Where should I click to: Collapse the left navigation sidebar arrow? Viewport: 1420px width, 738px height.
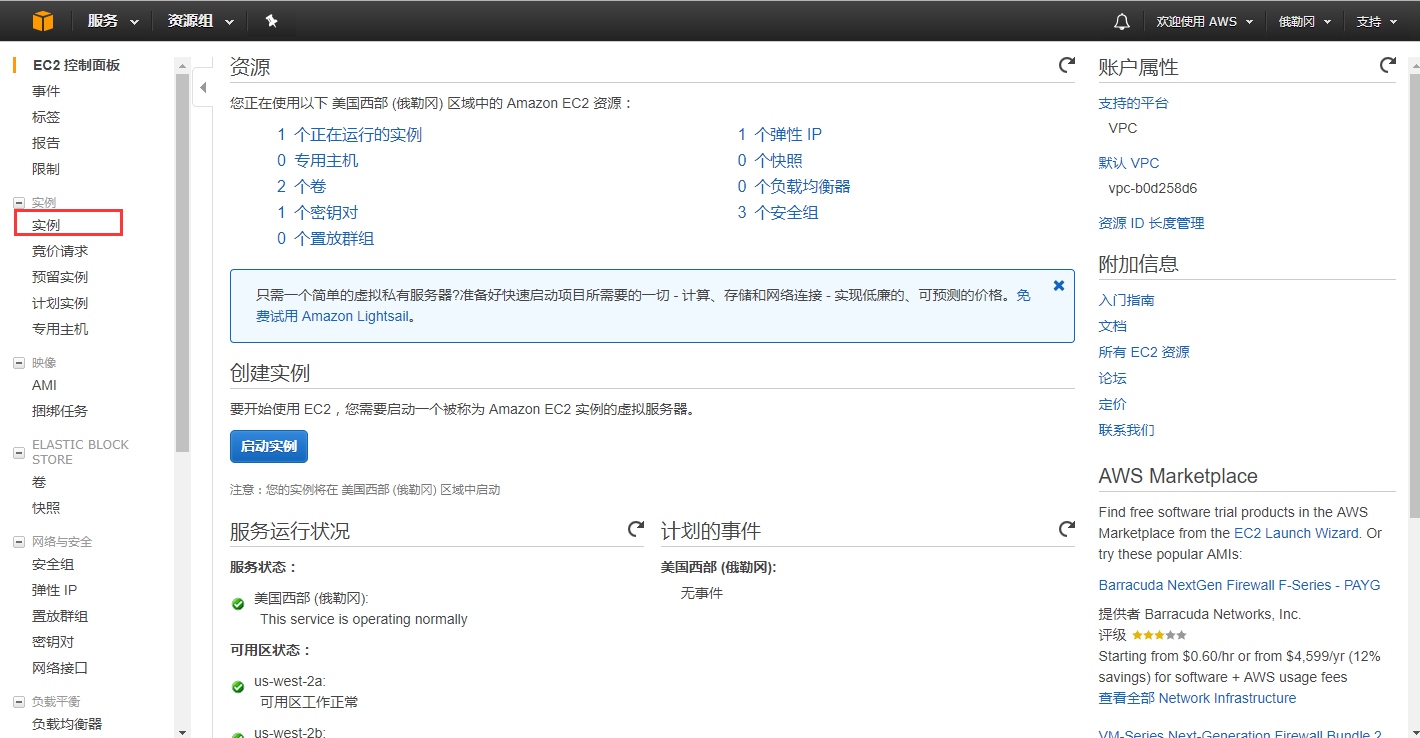pos(203,88)
